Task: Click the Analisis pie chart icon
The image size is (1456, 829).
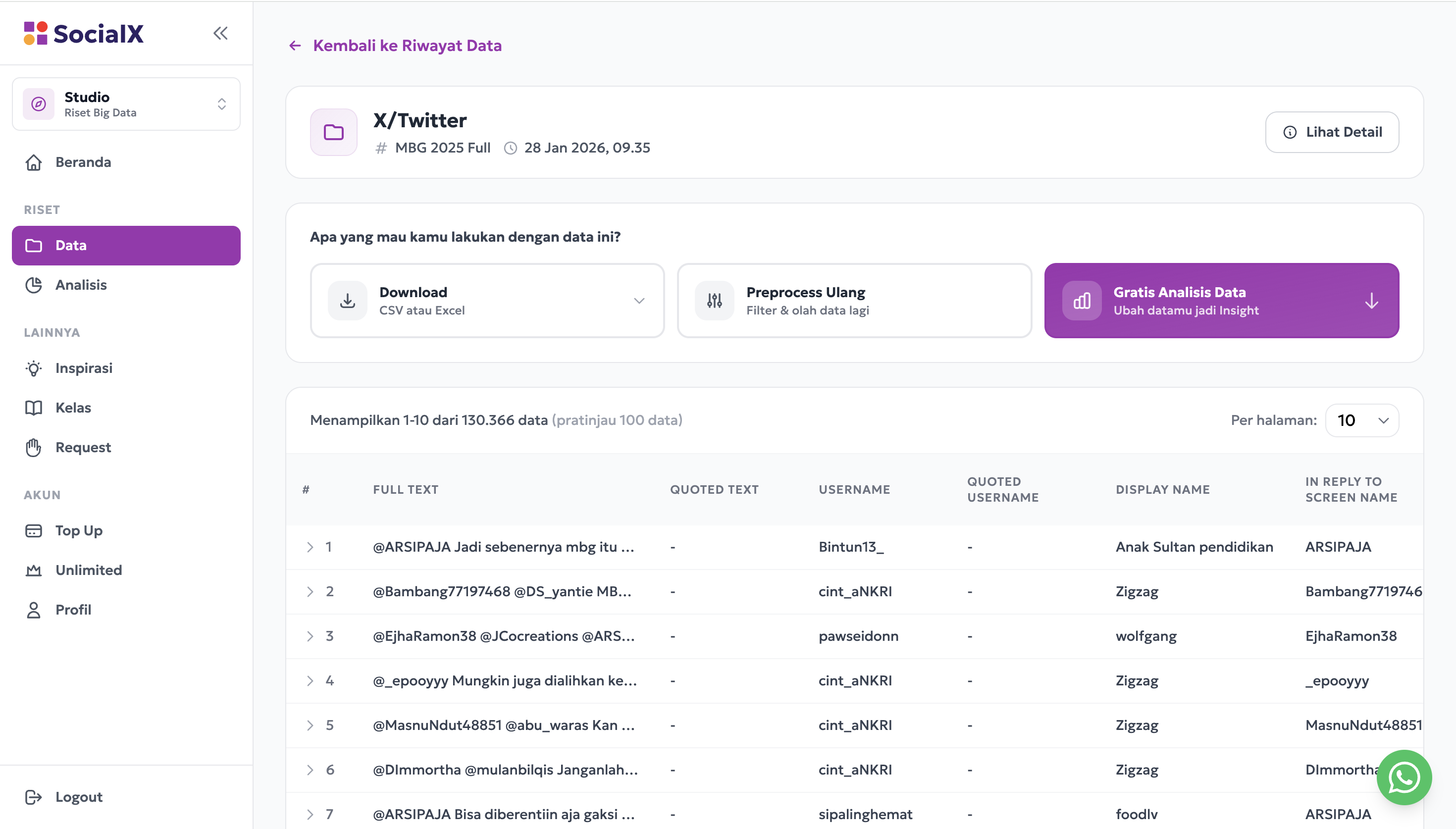Action: tap(34, 285)
